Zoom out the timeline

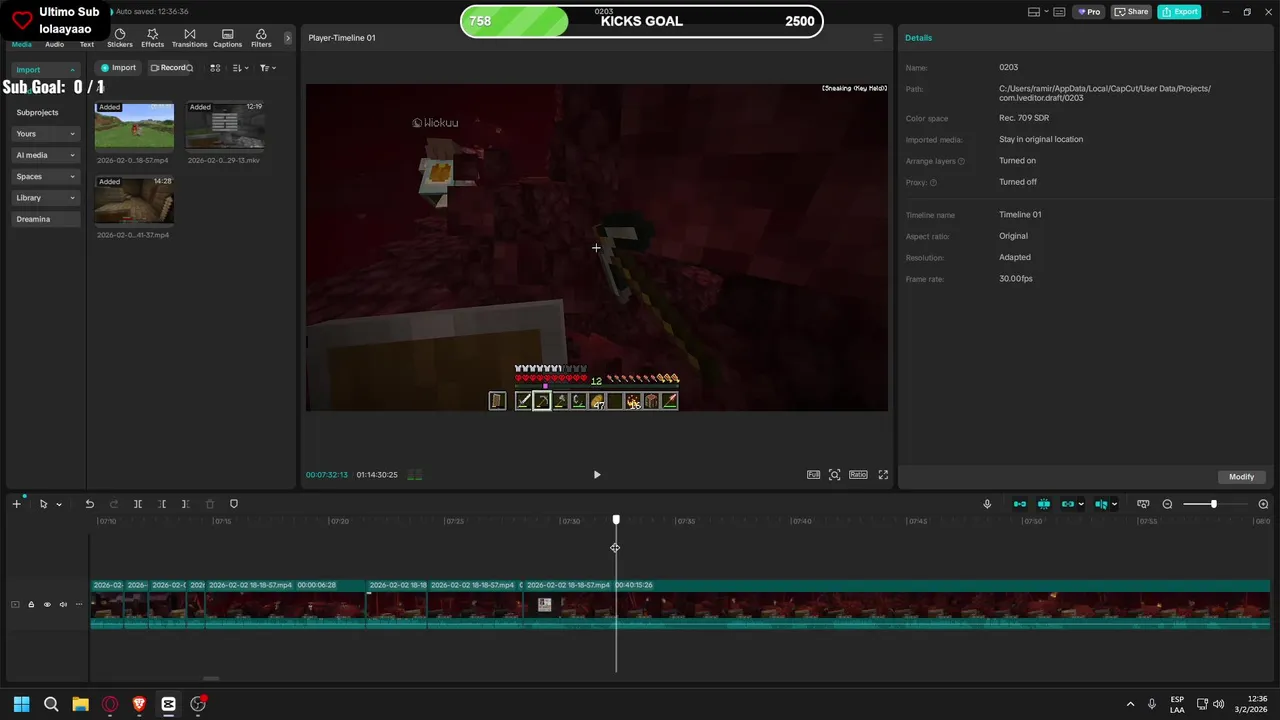(1167, 504)
